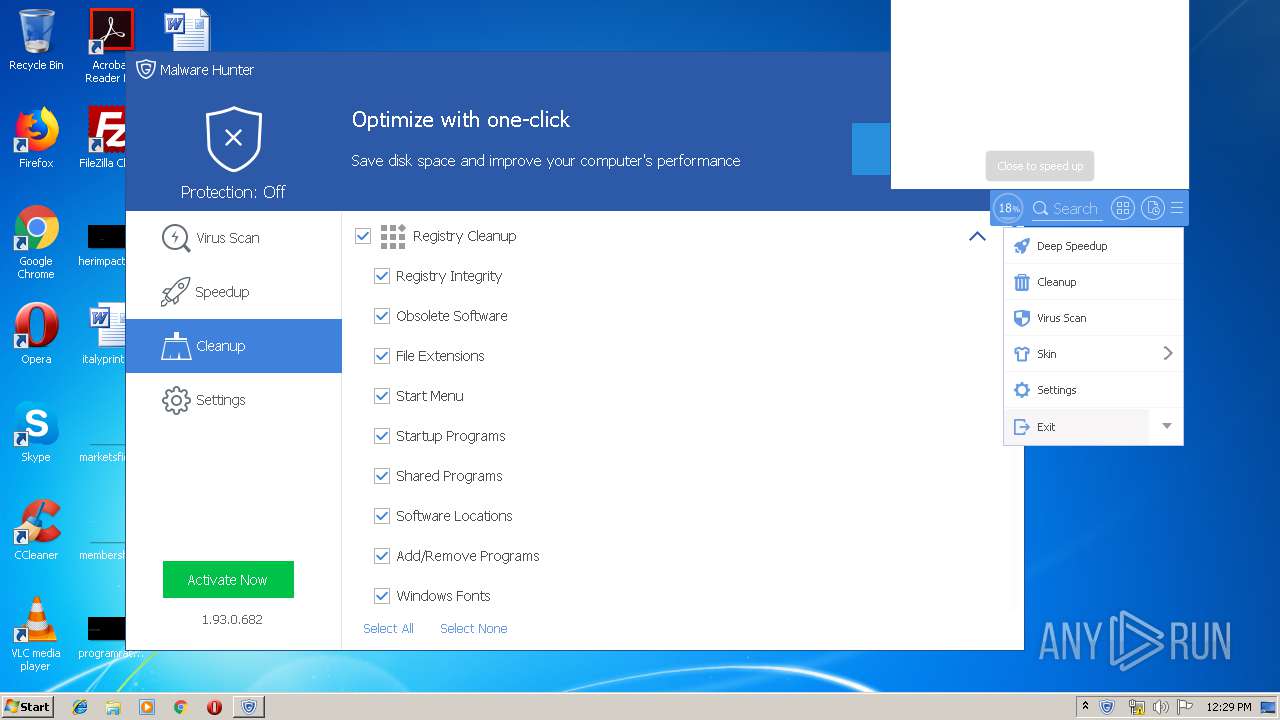
Task: Expand the dropdown arrow next to Exit
Action: 1166,427
